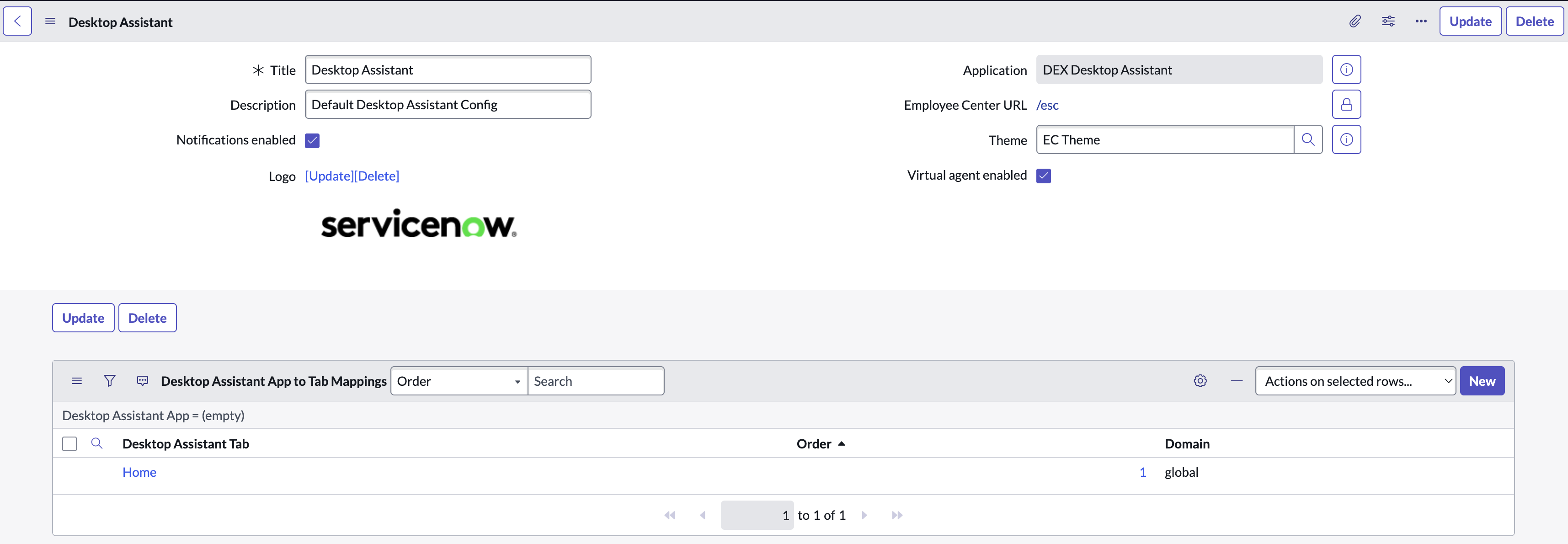Screen dimensions: 1568x544
Task: Open related list hamburger menu icon
Action: pos(77,381)
